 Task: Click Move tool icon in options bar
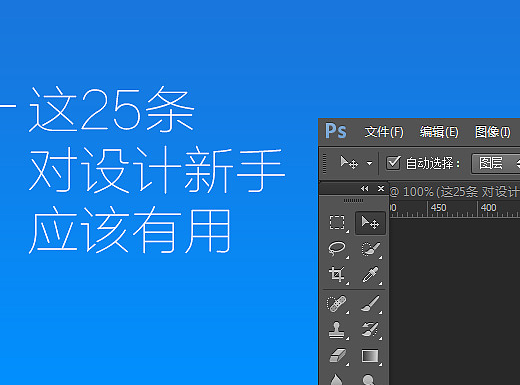coord(349,163)
